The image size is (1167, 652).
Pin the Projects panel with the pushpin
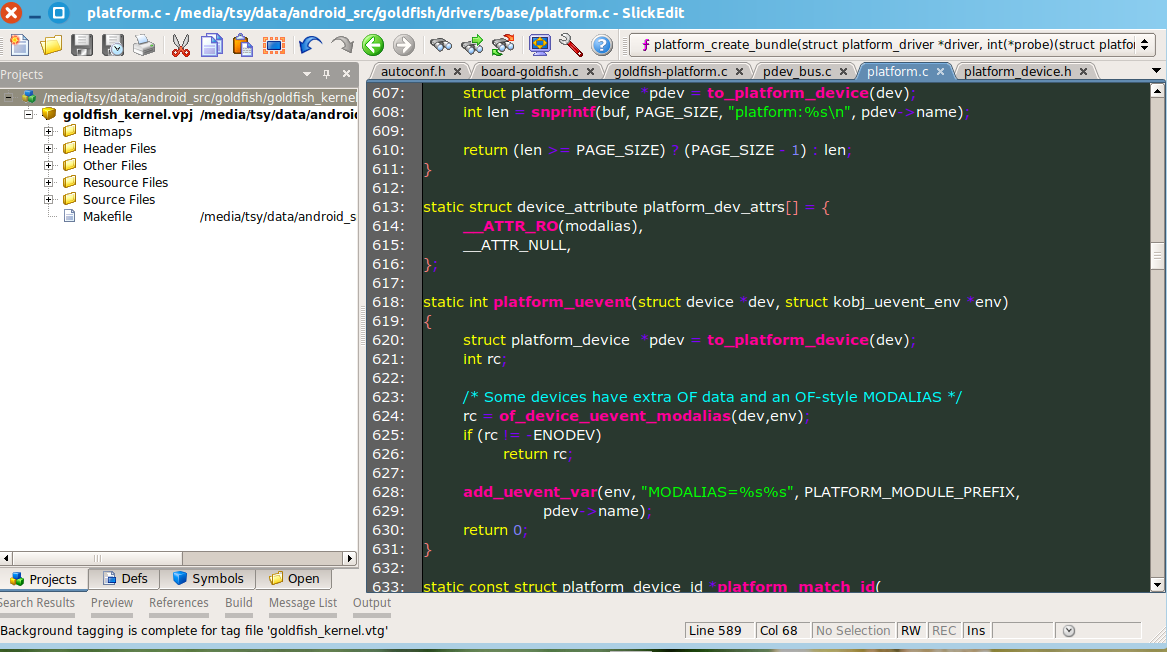[326, 74]
